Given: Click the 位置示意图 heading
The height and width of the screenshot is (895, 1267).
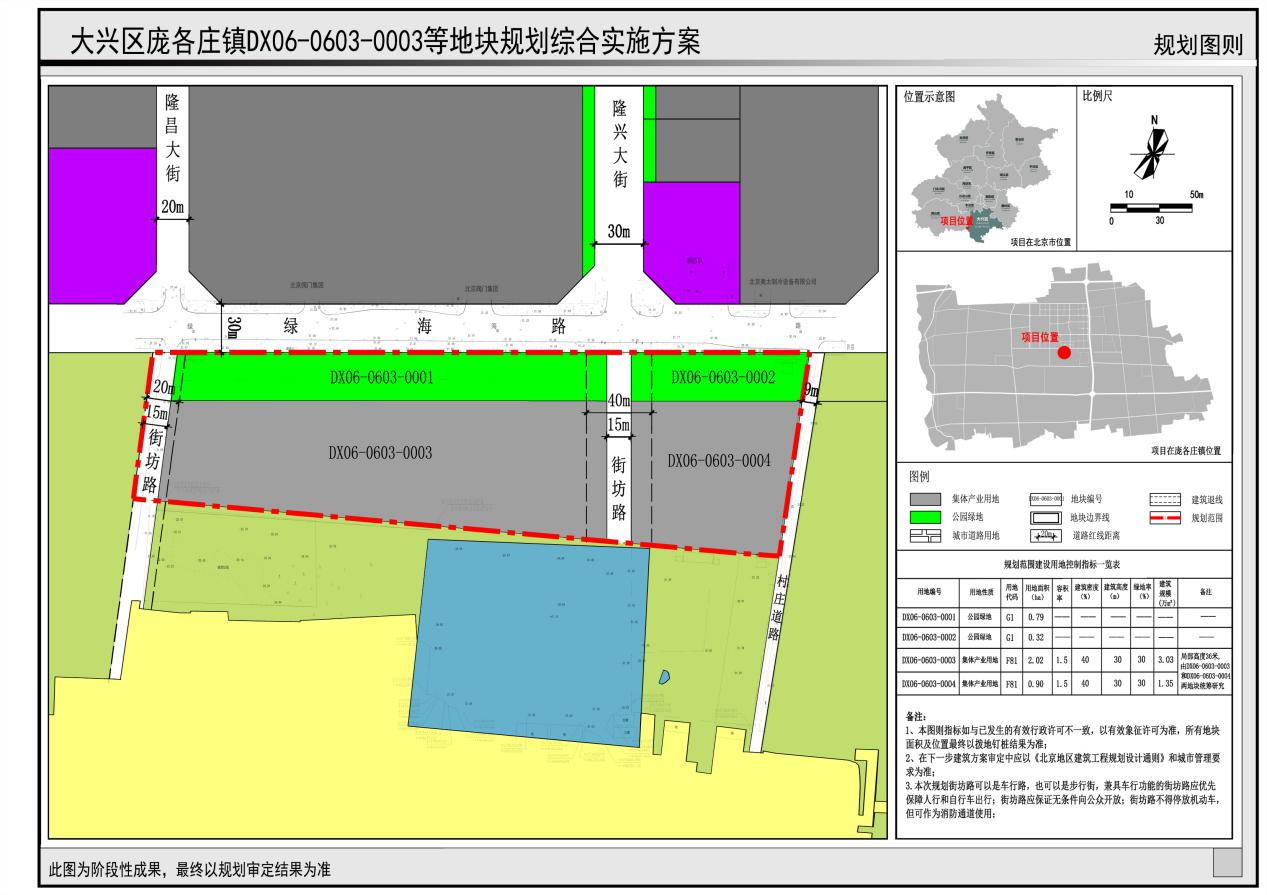Looking at the screenshot, I should pyautogui.click(x=930, y=97).
